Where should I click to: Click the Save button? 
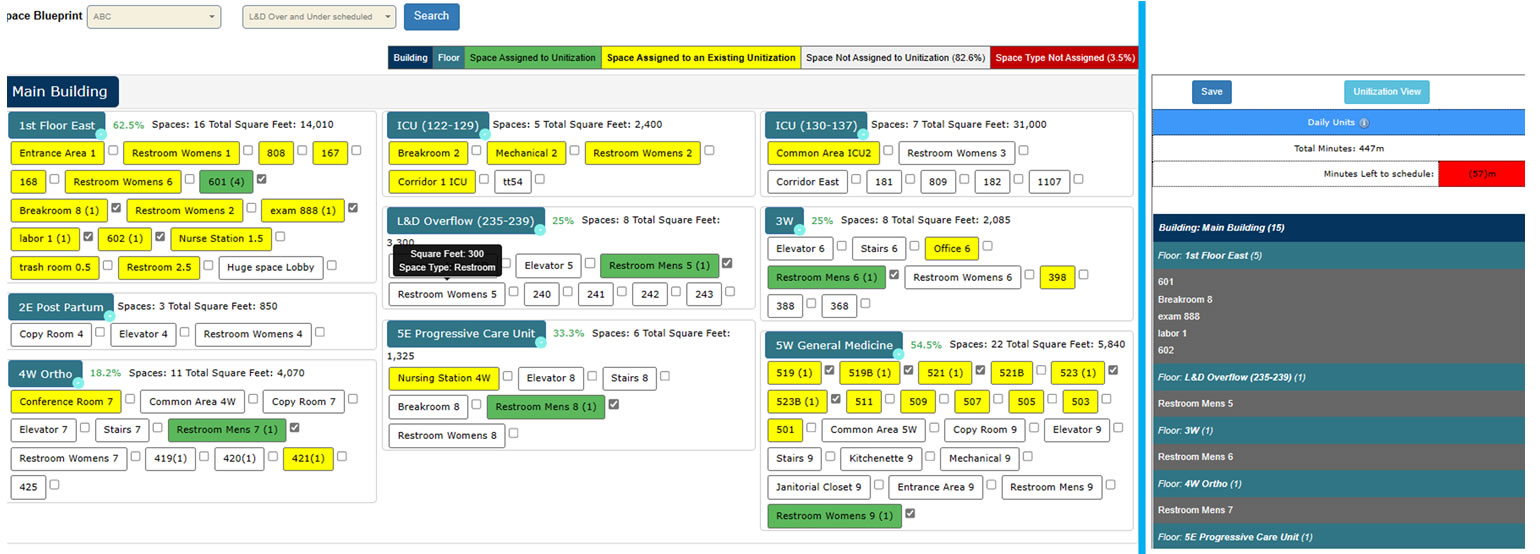point(1211,92)
